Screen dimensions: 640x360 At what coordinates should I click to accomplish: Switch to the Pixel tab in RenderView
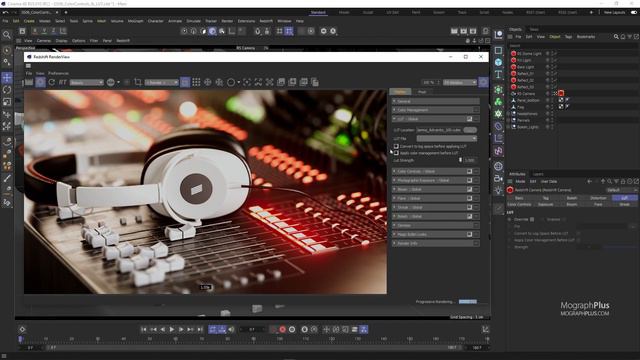422,92
